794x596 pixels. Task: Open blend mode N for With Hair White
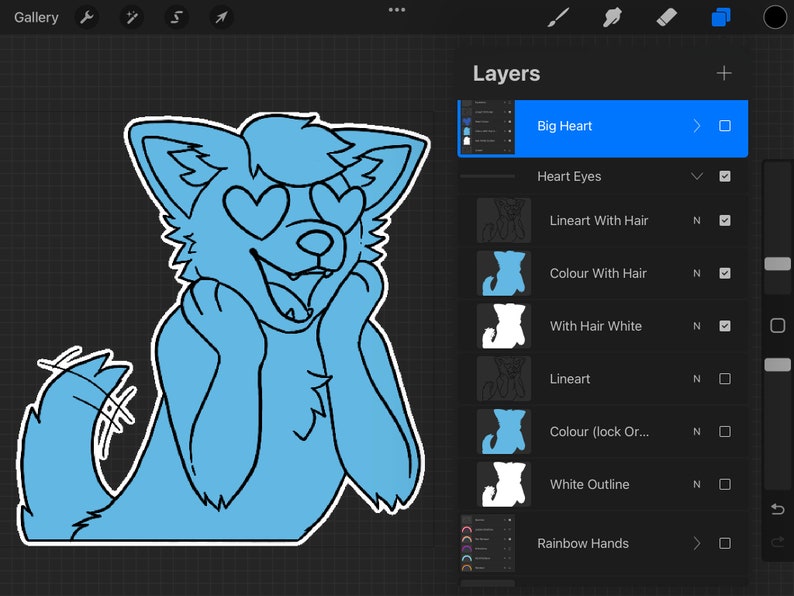697,326
